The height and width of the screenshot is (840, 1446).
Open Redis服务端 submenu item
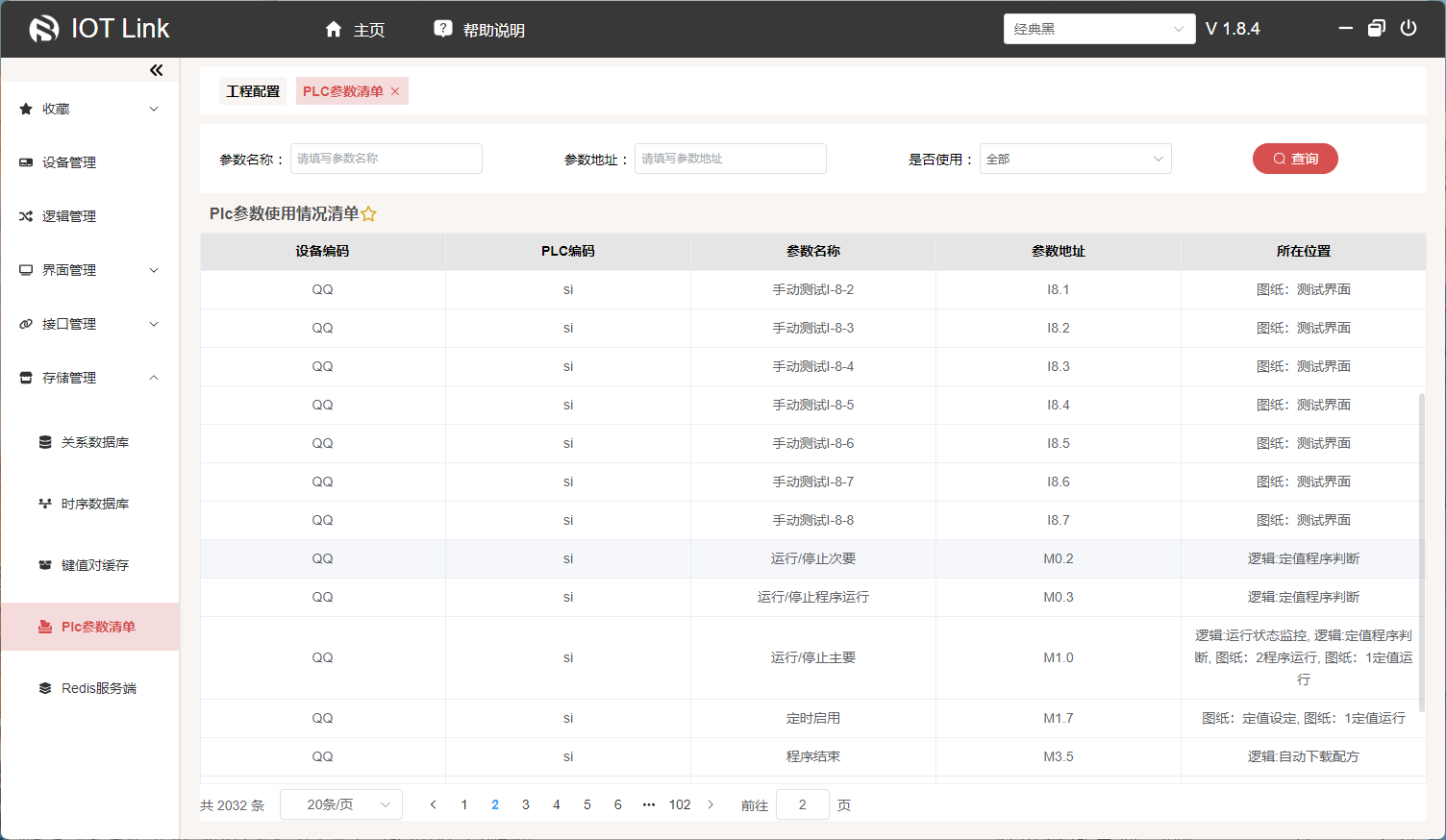89,688
